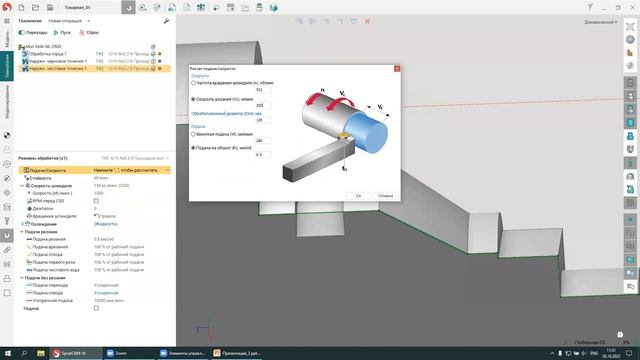Select the Стойкость row
Viewport: 640px width, 360px height.
[x=95, y=178]
